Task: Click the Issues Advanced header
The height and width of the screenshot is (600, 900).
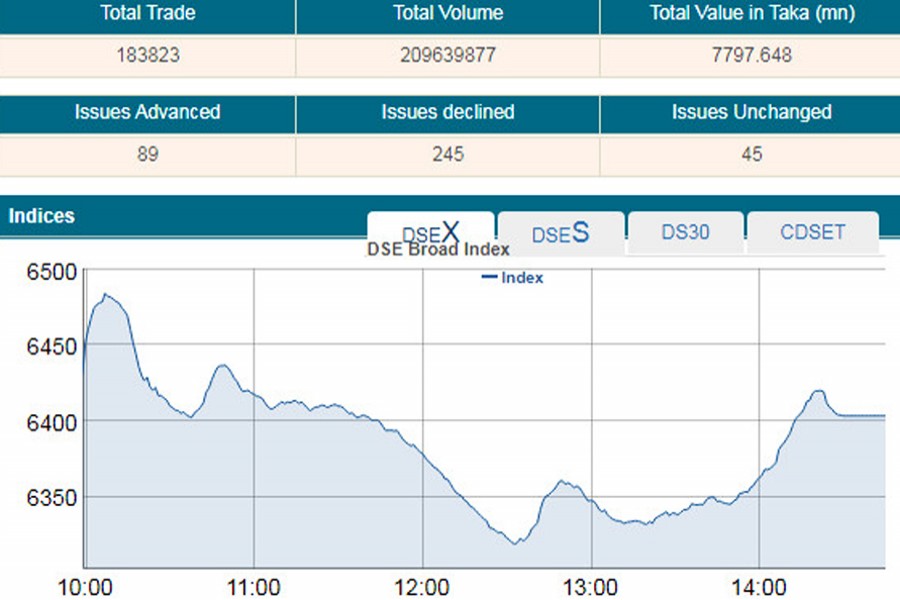Action: coord(147,112)
